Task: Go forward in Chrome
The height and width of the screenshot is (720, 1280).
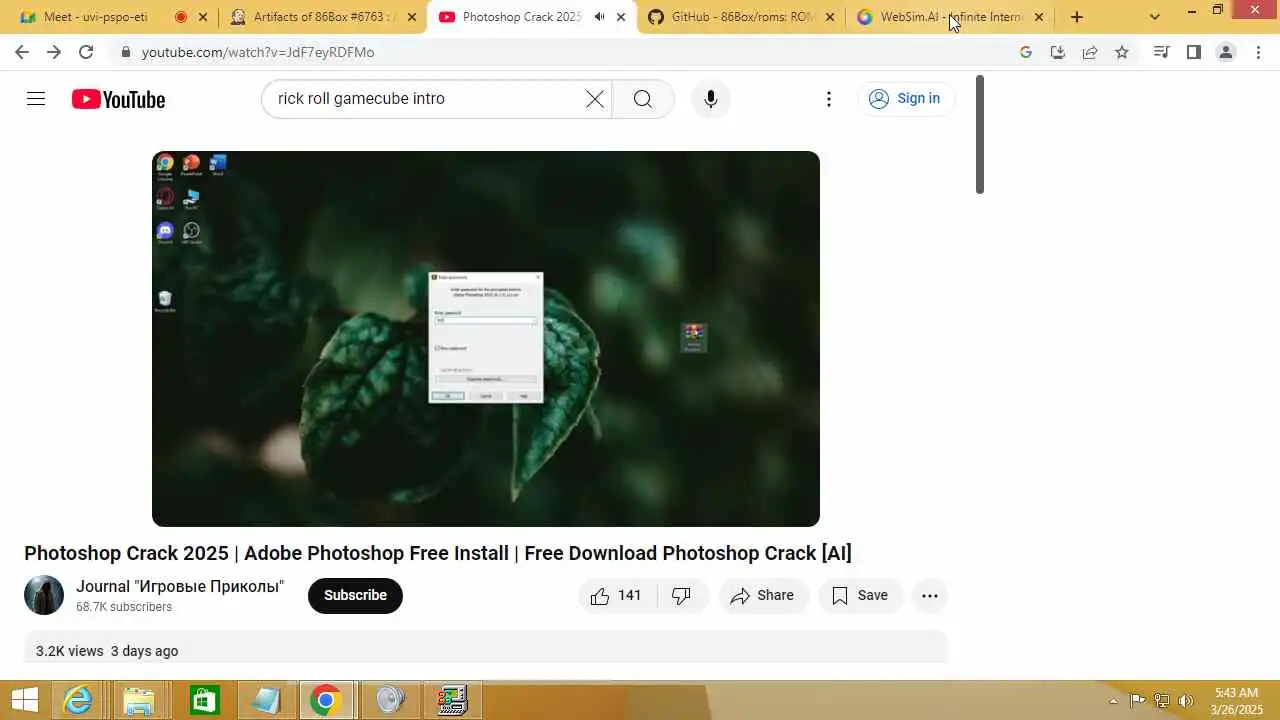Action: tap(54, 52)
